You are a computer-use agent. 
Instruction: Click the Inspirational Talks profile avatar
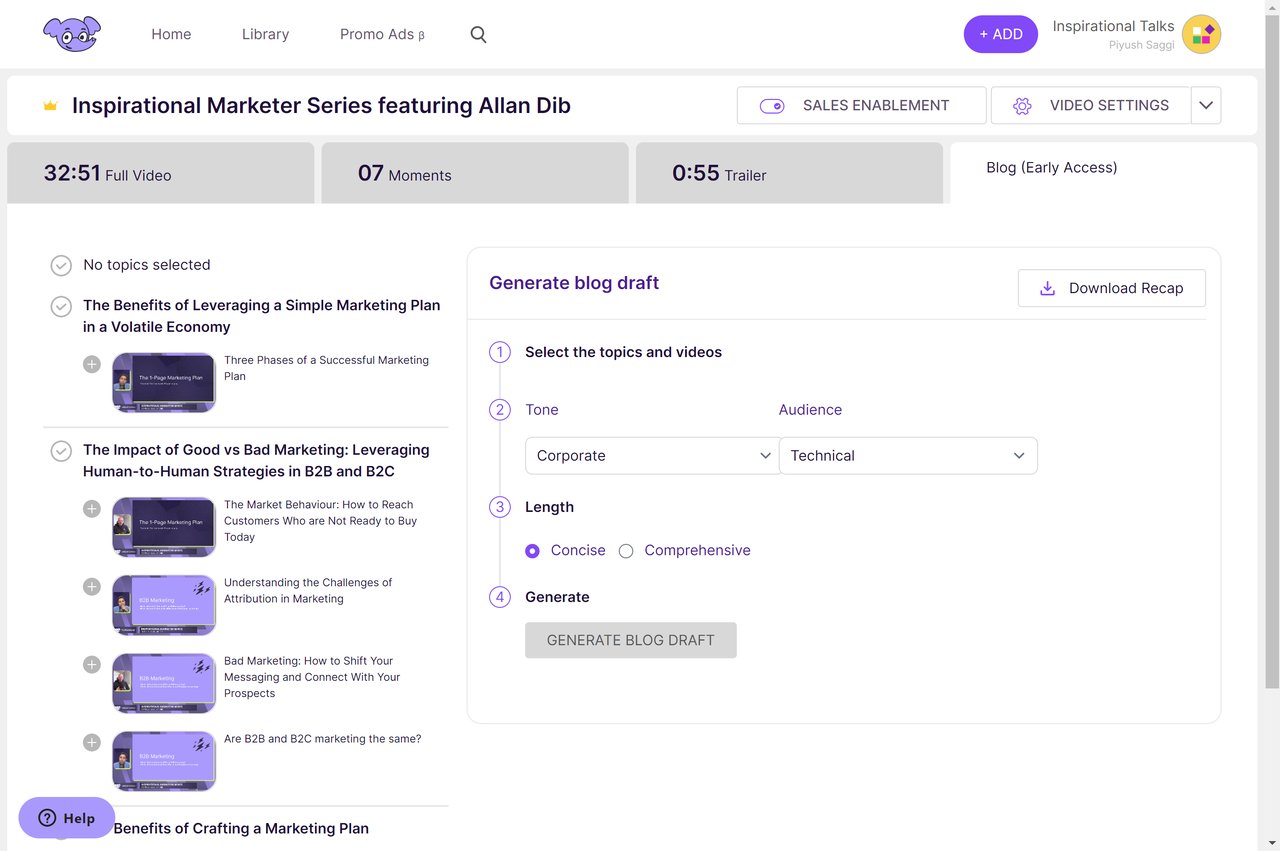tap(1201, 34)
